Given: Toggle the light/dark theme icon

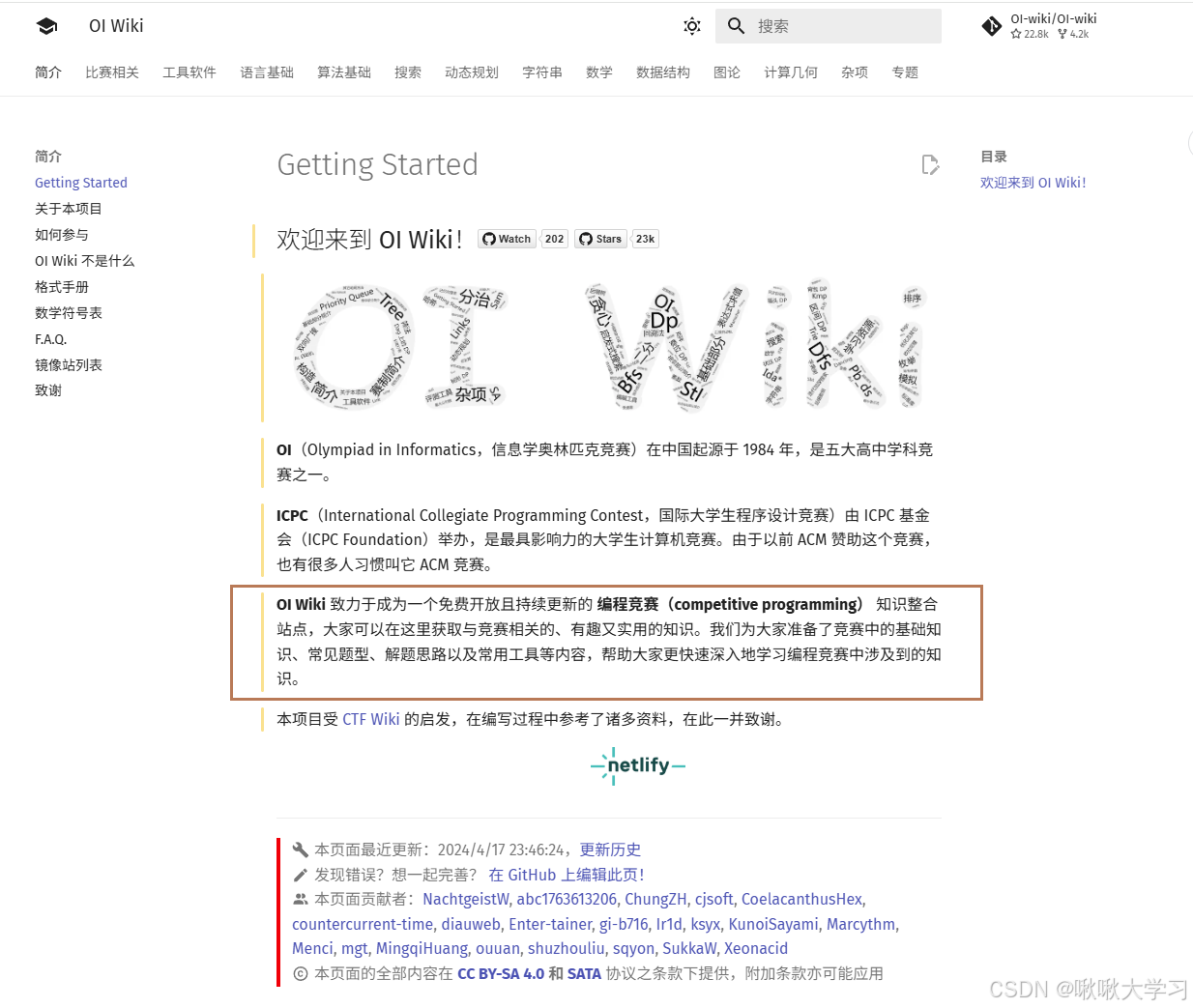Looking at the screenshot, I should click(x=692, y=26).
